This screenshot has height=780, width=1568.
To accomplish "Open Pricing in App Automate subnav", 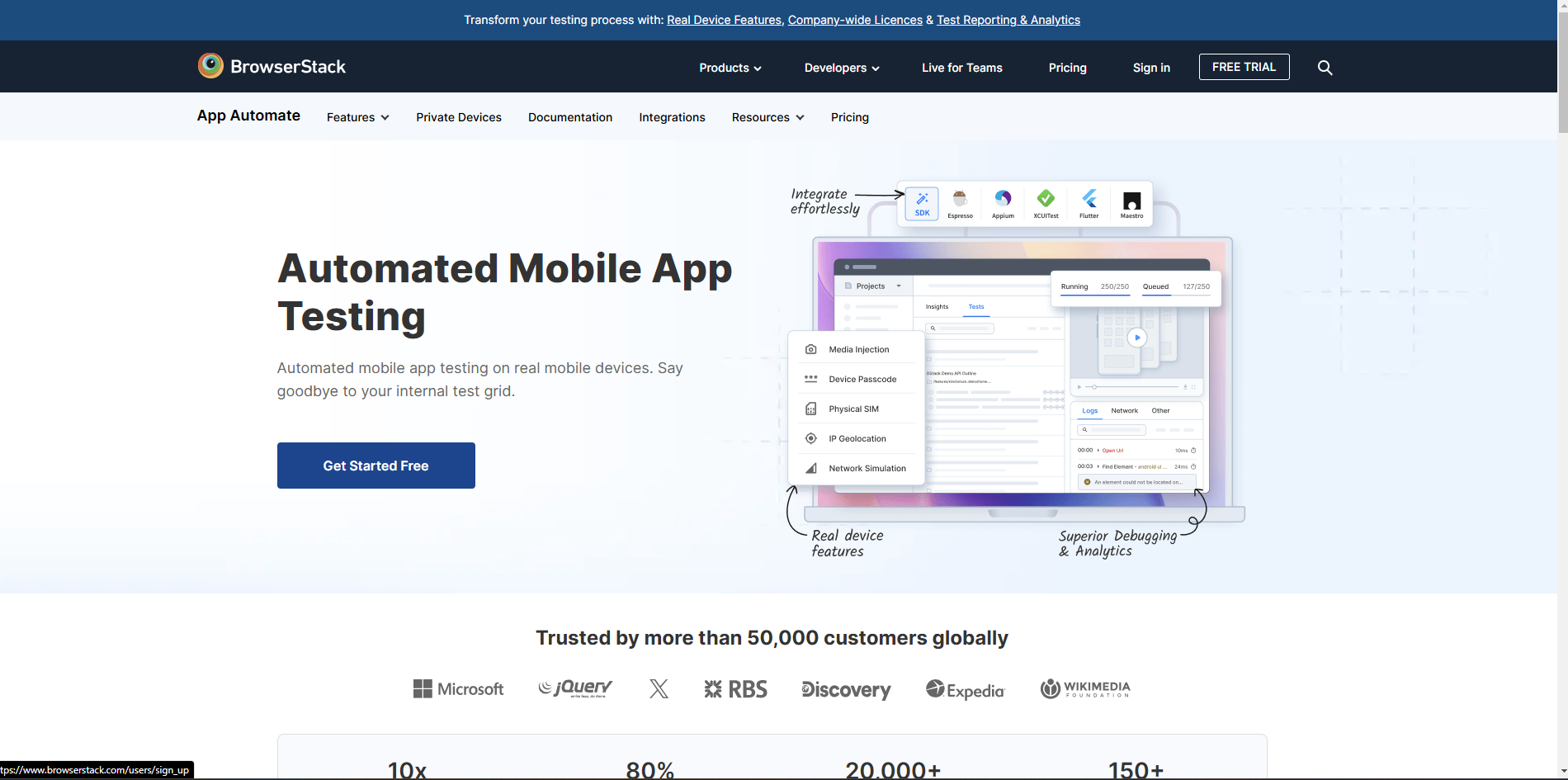I will coord(849,117).
